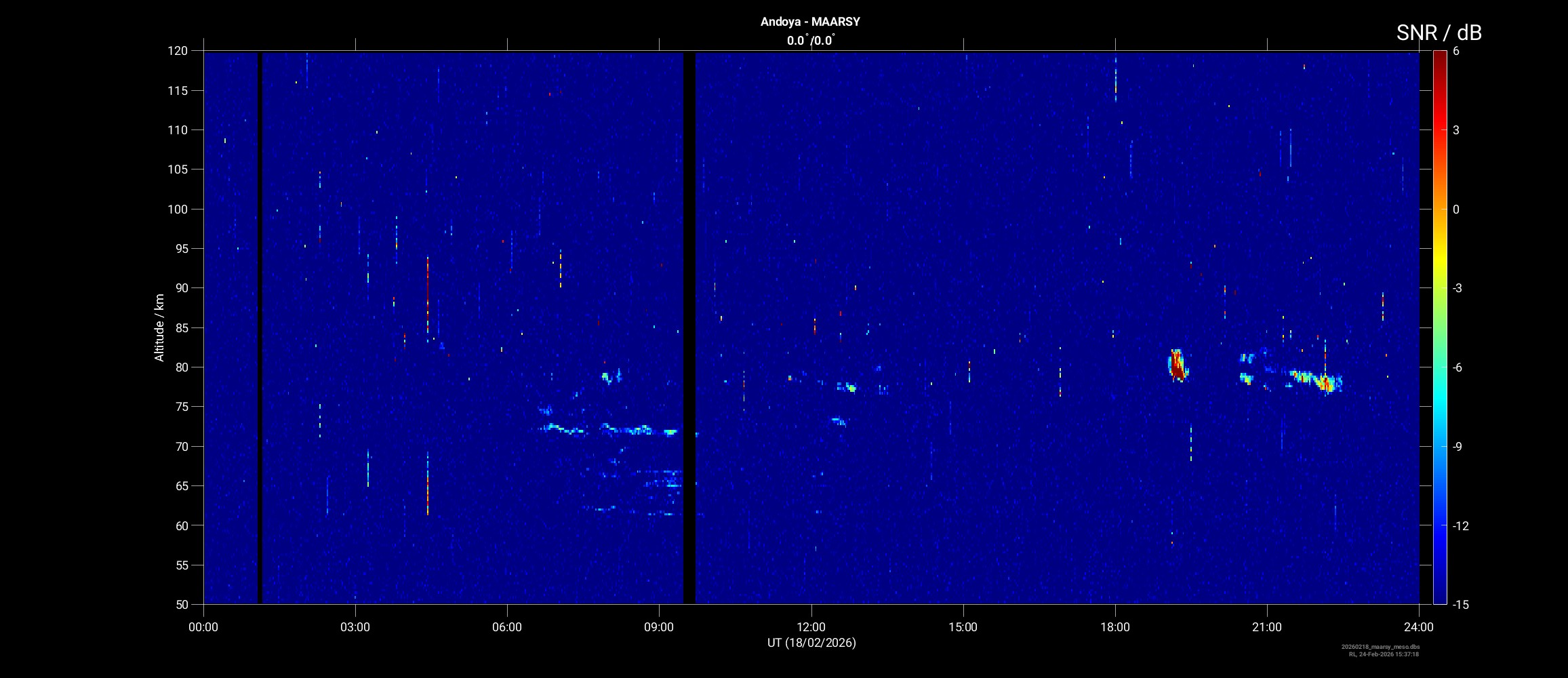1568x678 pixels.
Task: Click the -15 label on the colorbar
Action: pos(1460,604)
